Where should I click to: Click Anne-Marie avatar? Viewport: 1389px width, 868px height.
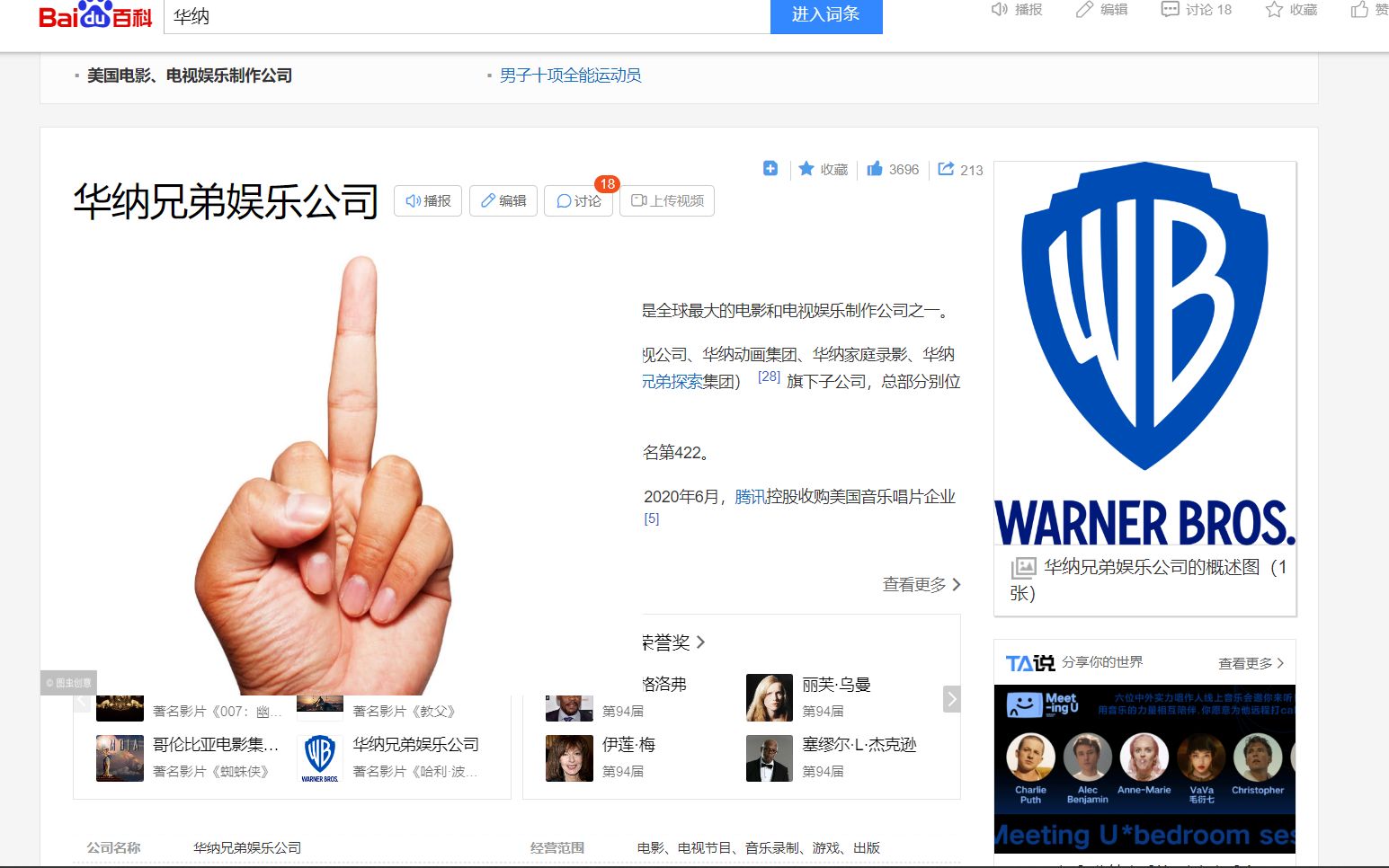coord(1144,757)
